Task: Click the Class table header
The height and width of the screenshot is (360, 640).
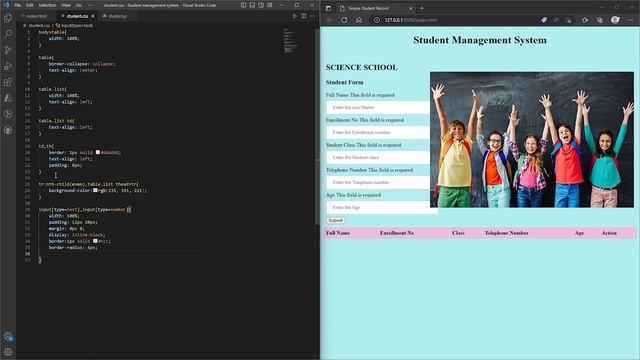Action: (458, 233)
